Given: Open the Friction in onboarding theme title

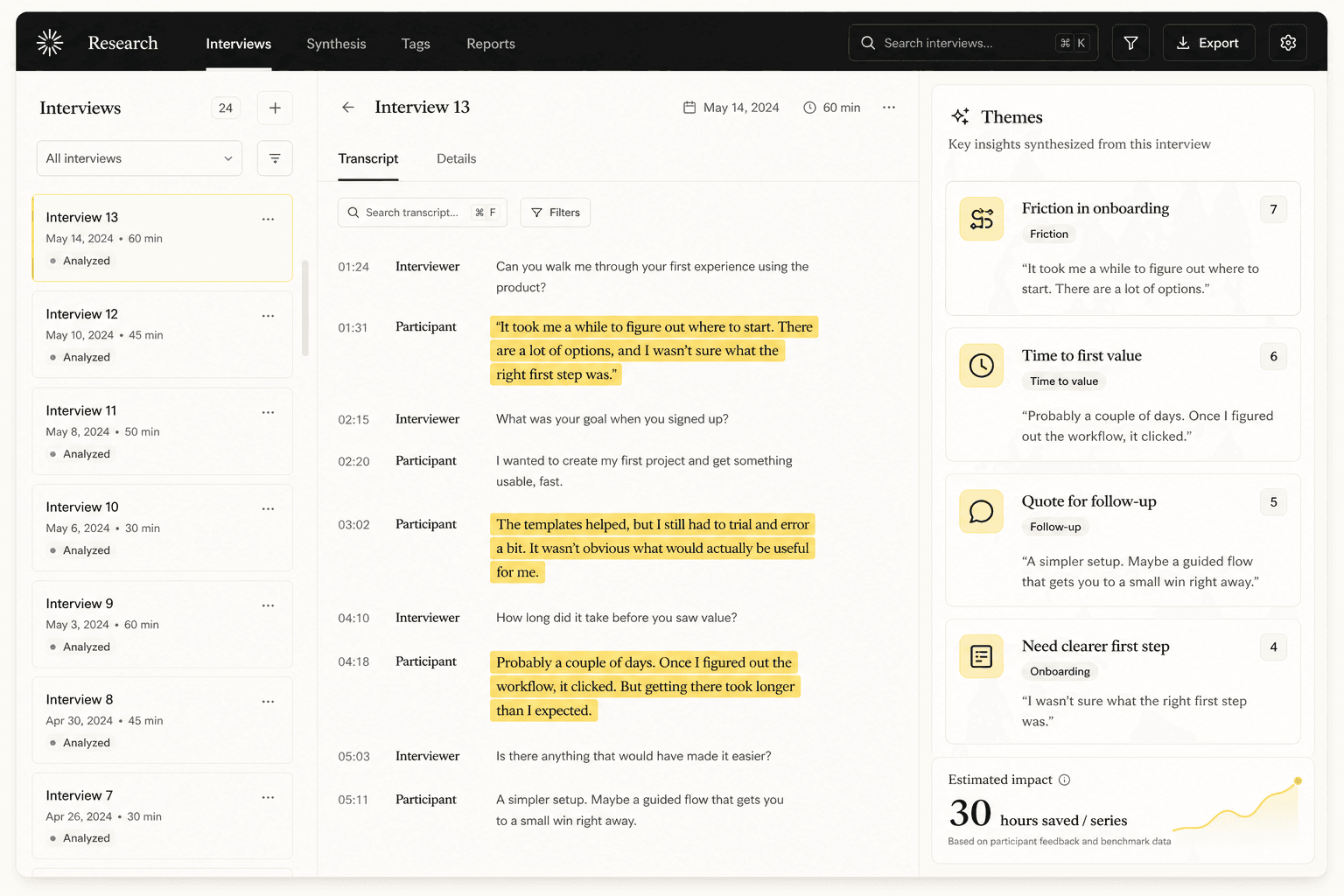Looking at the screenshot, I should click(1095, 208).
